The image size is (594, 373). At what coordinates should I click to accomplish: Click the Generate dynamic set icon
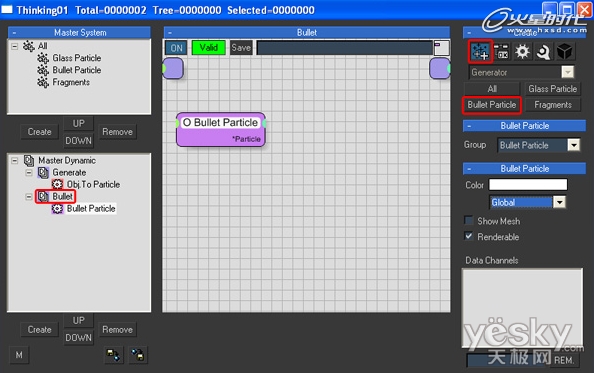[x=43, y=173]
